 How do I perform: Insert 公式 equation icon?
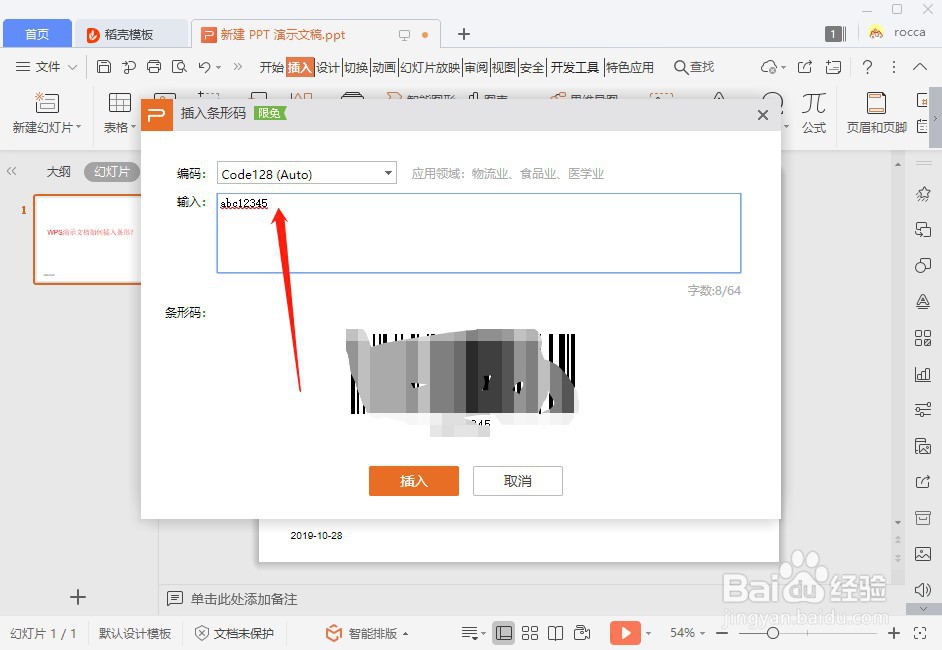click(x=813, y=113)
